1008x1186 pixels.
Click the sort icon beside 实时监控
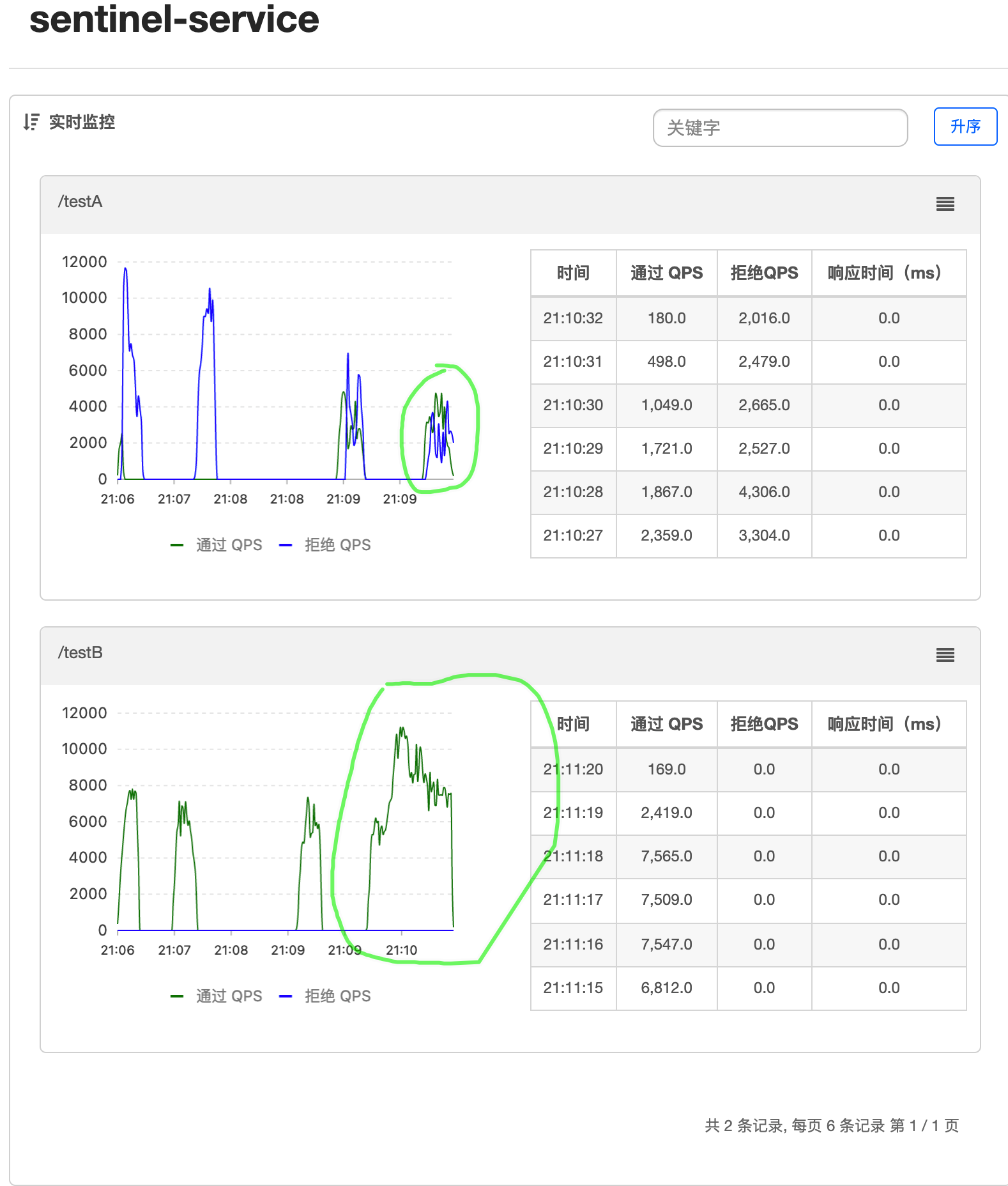(x=31, y=122)
